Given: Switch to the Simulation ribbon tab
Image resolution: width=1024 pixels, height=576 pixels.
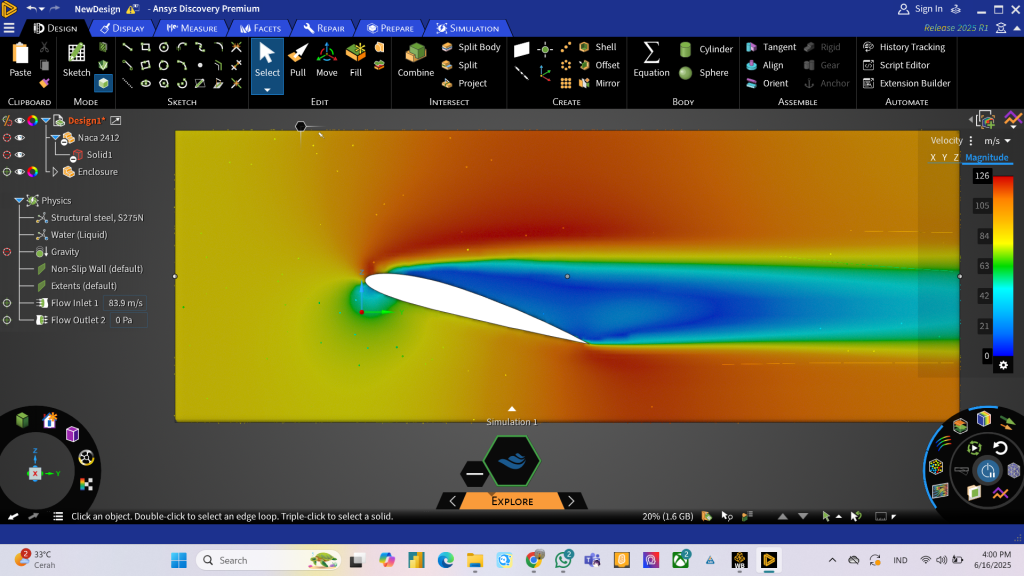Looking at the screenshot, I should [x=467, y=28].
